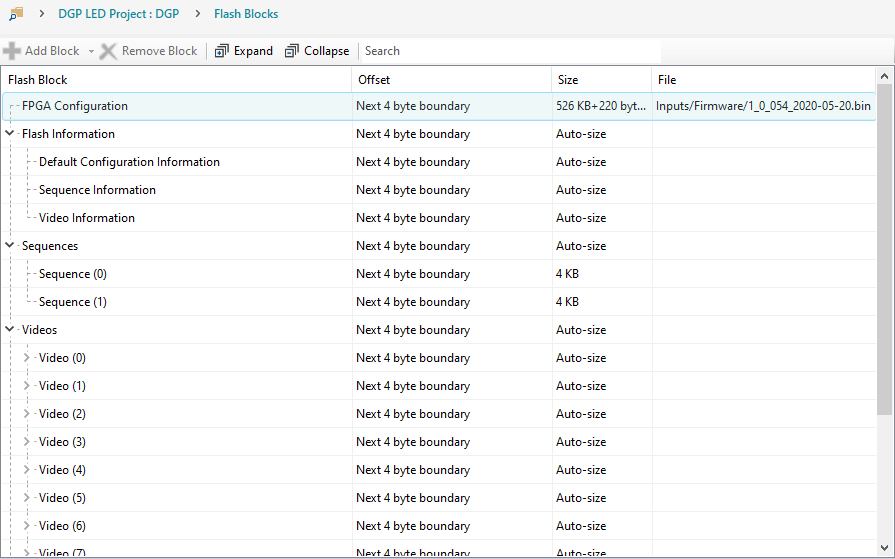Sort by the Offset column header

450,79
